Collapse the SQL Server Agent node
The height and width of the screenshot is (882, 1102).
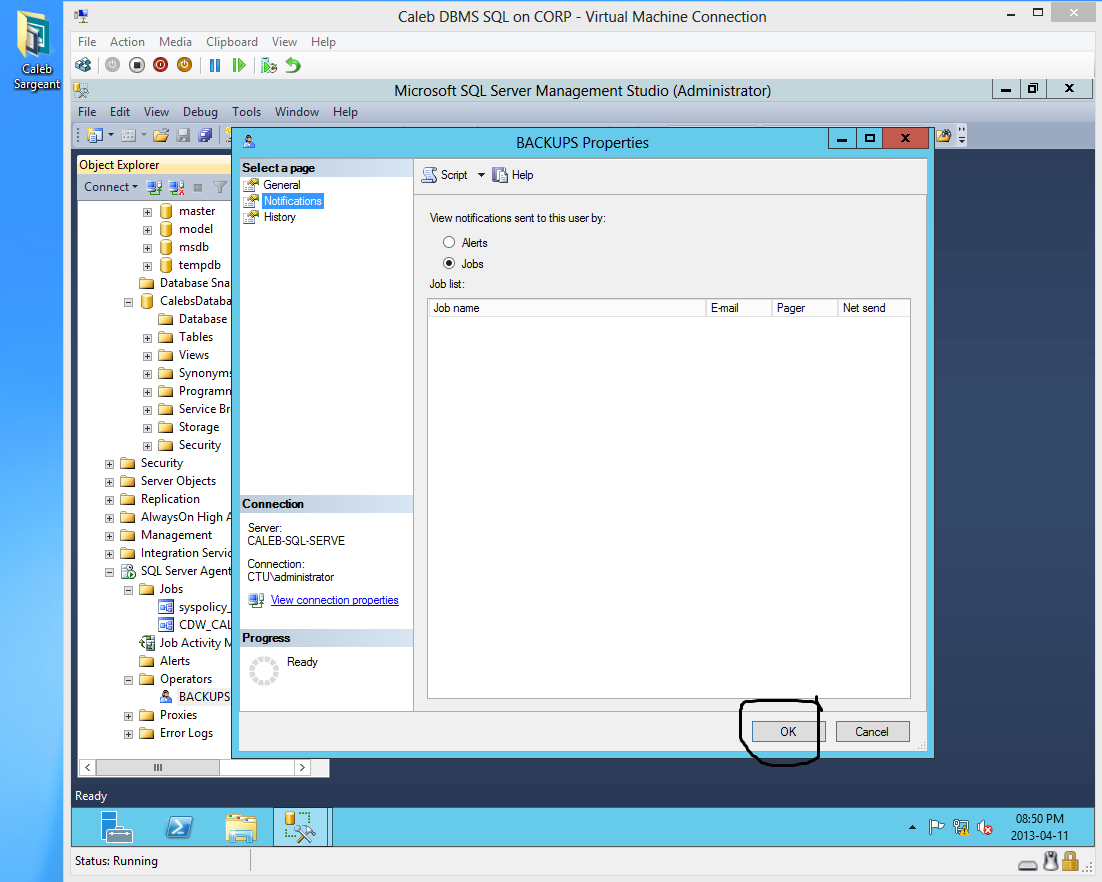click(x=110, y=572)
